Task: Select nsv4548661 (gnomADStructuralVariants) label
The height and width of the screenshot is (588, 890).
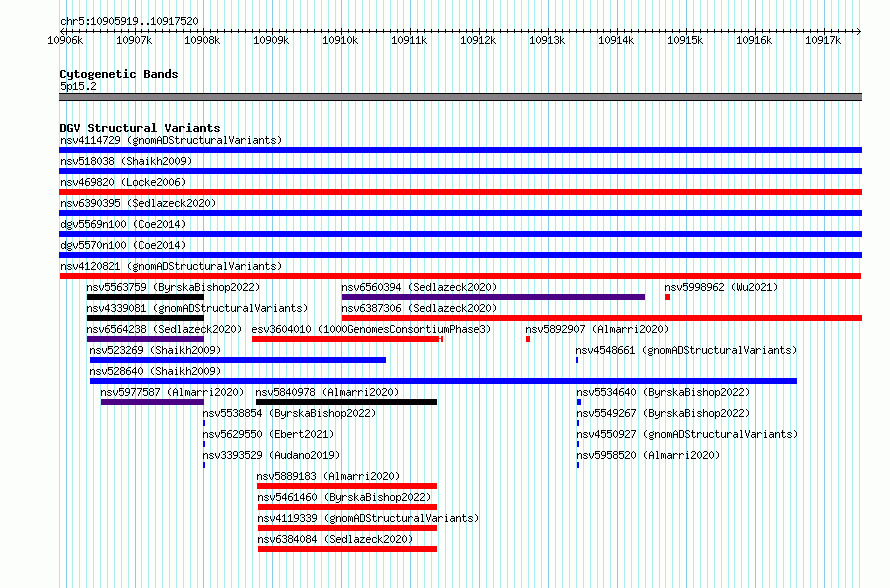Action: tap(686, 350)
